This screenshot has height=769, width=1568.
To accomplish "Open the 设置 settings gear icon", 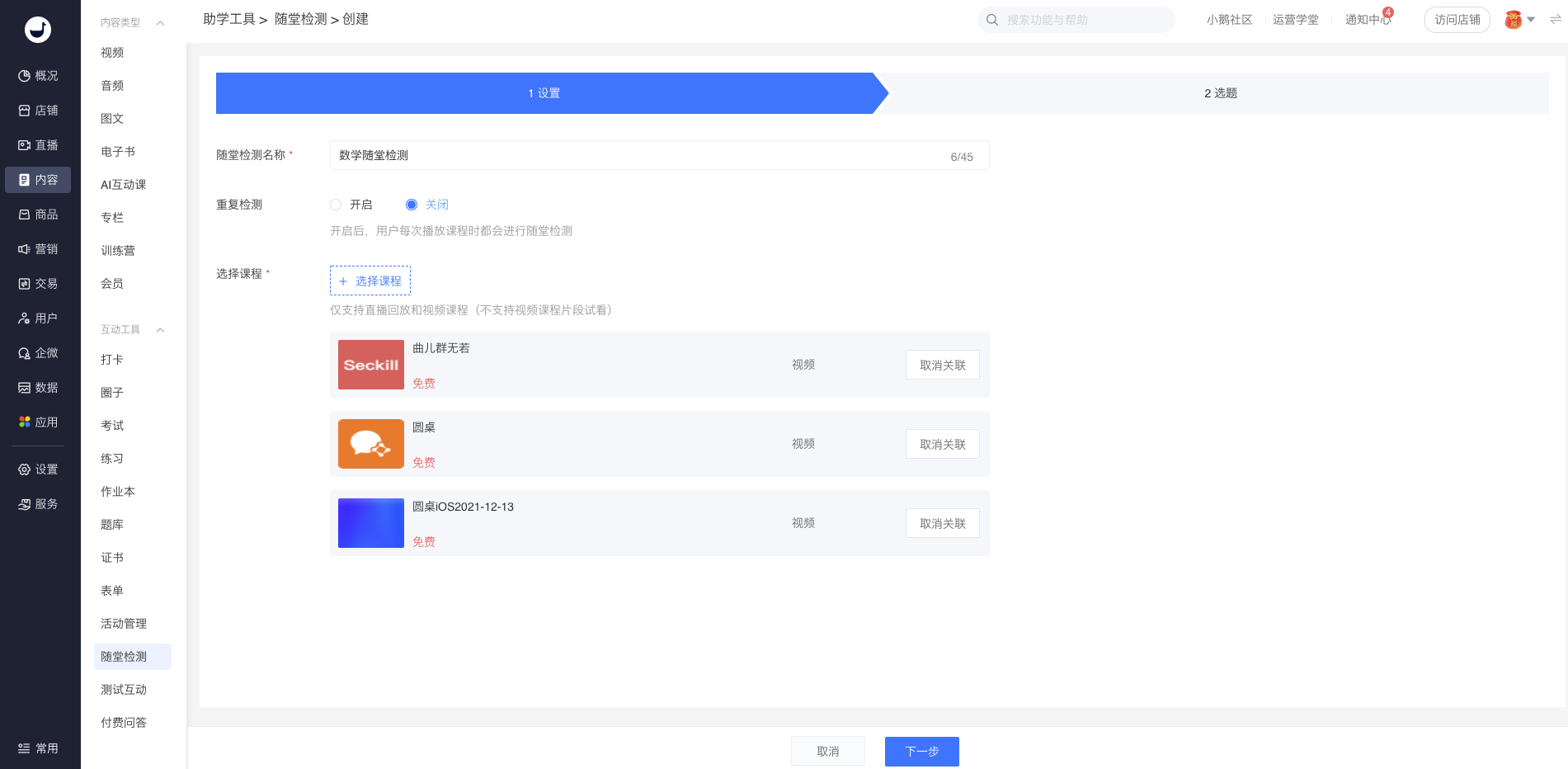I will tap(25, 469).
